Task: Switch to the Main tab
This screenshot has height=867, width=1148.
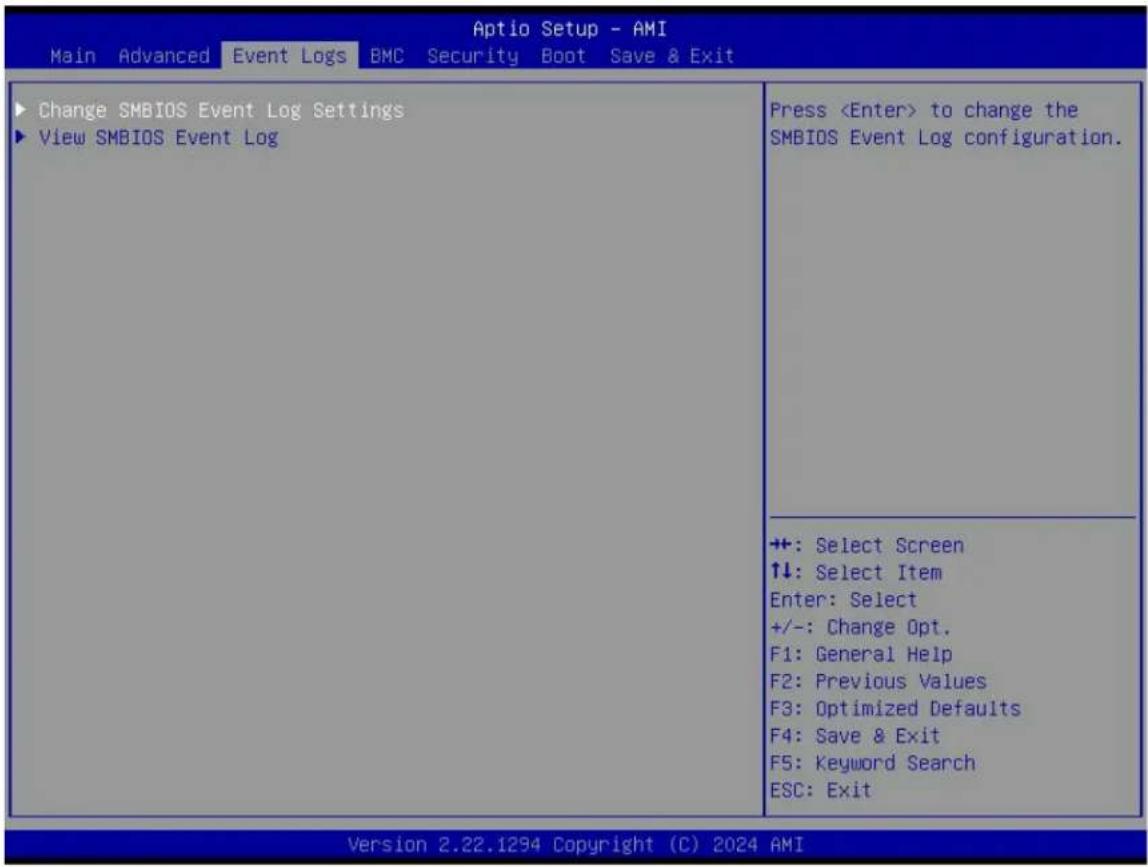Action: pos(72,56)
